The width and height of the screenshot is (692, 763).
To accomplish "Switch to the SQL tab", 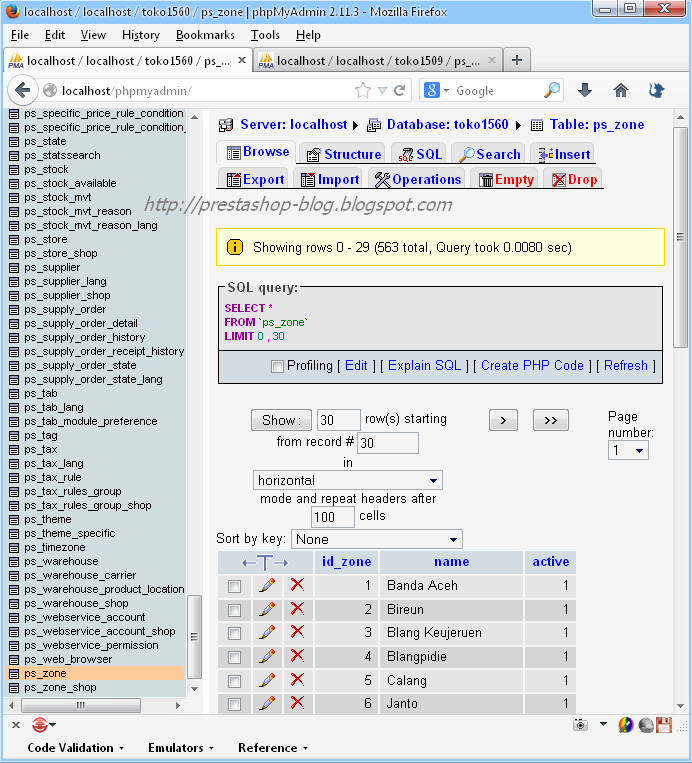I will click(x=420, y=154).
